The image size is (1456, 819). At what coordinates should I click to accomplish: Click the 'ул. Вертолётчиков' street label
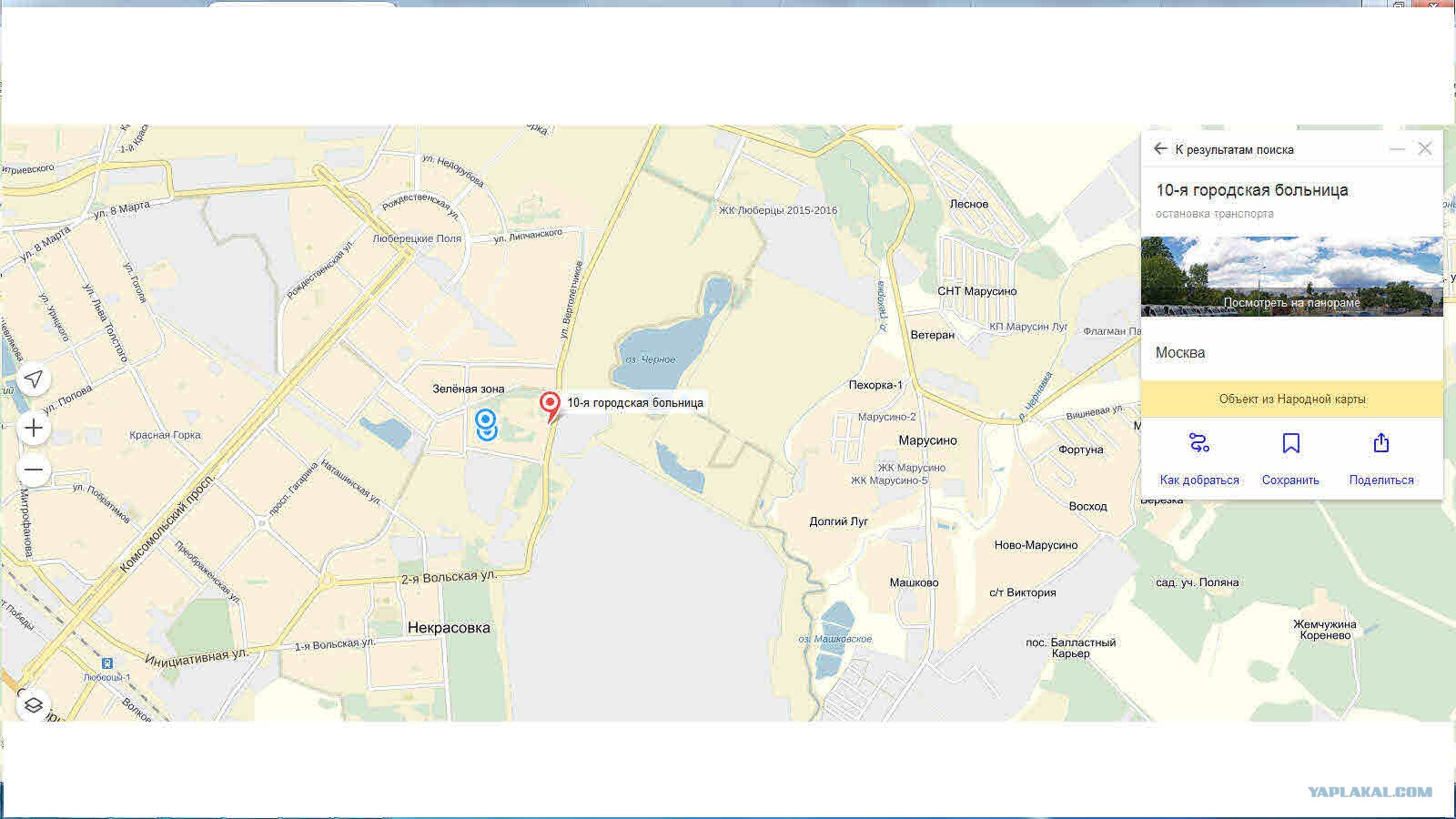pos(571,300)
